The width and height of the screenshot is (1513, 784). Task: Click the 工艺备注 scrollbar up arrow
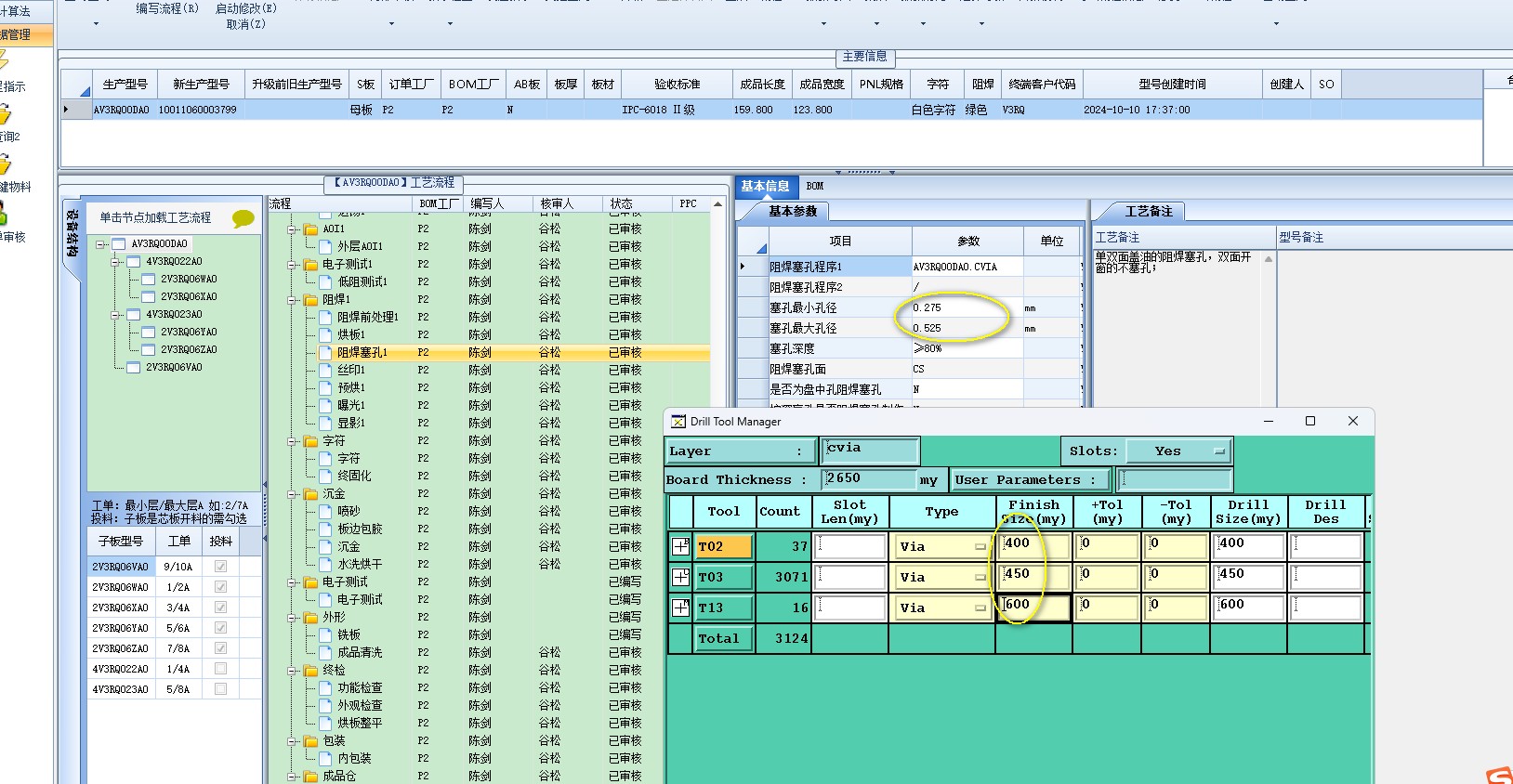pos(1269,259)
